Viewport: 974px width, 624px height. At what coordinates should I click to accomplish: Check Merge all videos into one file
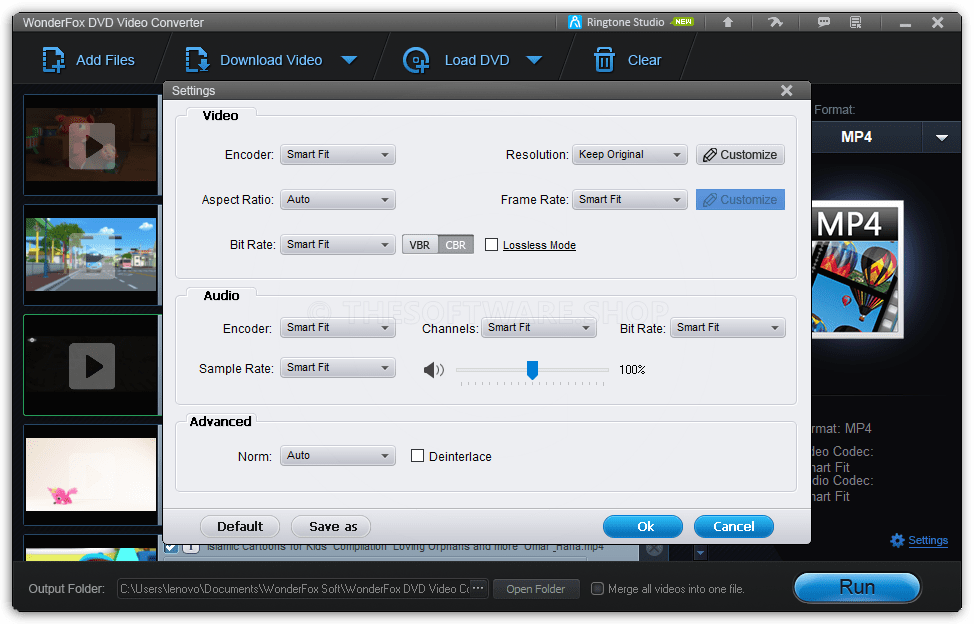tap(597, 588)
